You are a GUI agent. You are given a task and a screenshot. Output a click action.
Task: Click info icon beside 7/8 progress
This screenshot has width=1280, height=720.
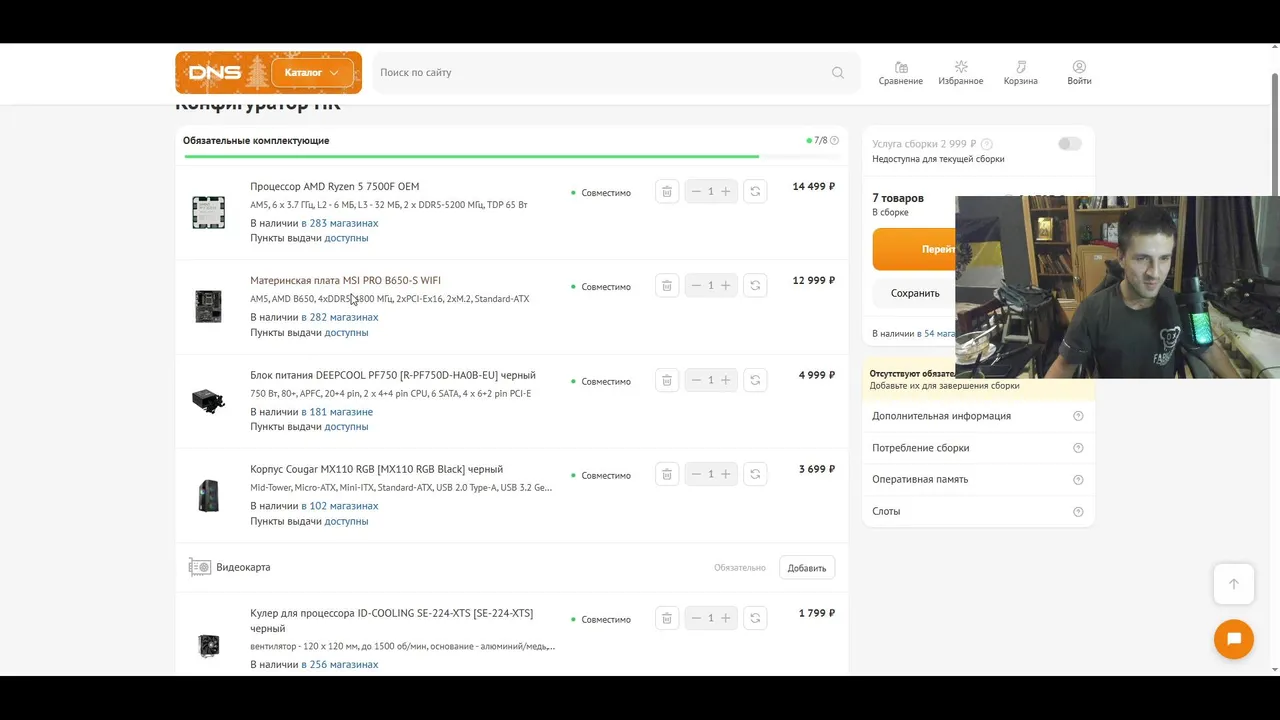[x=834, y=141]
